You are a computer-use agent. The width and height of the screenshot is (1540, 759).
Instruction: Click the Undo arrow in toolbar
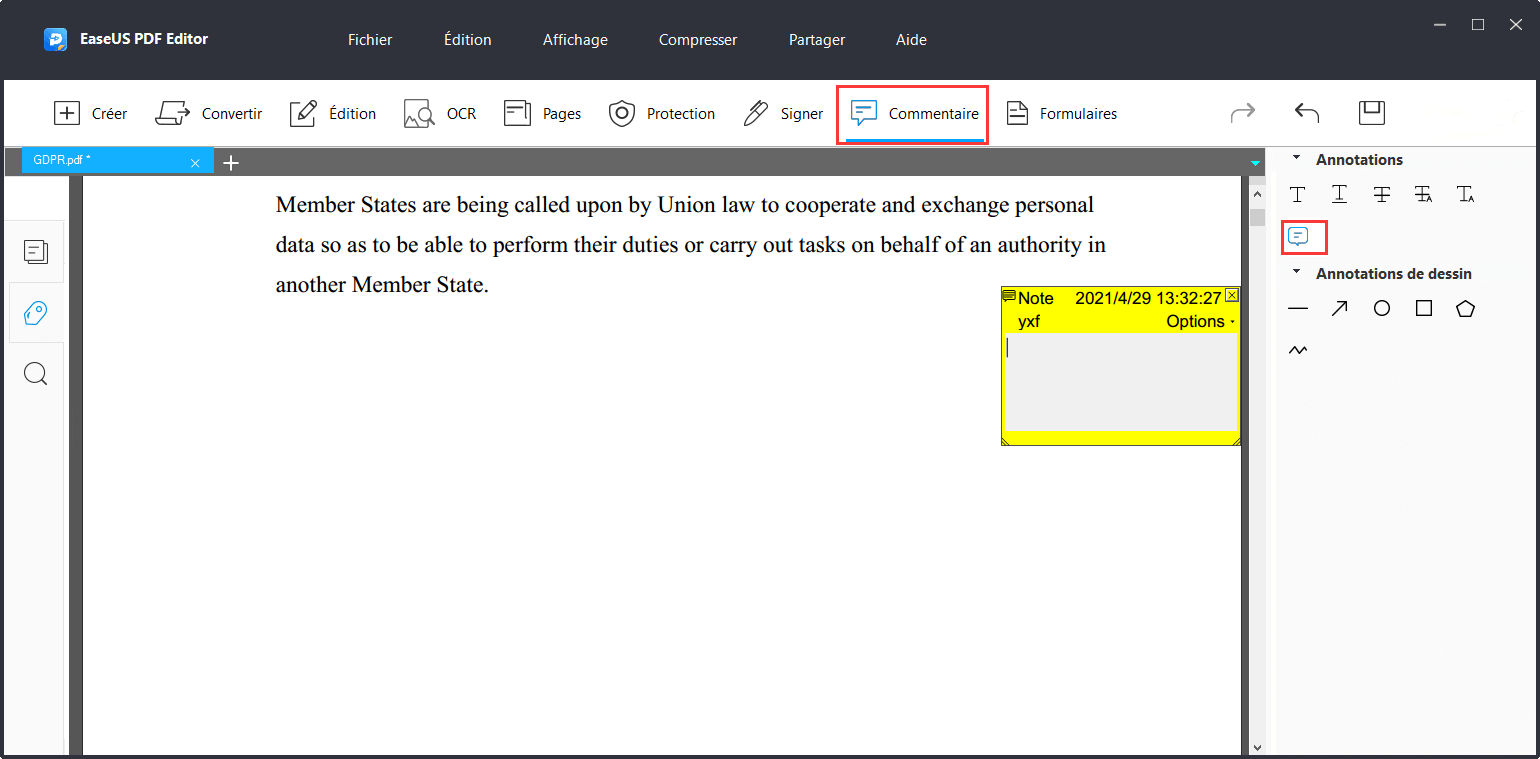(1307, 113)
